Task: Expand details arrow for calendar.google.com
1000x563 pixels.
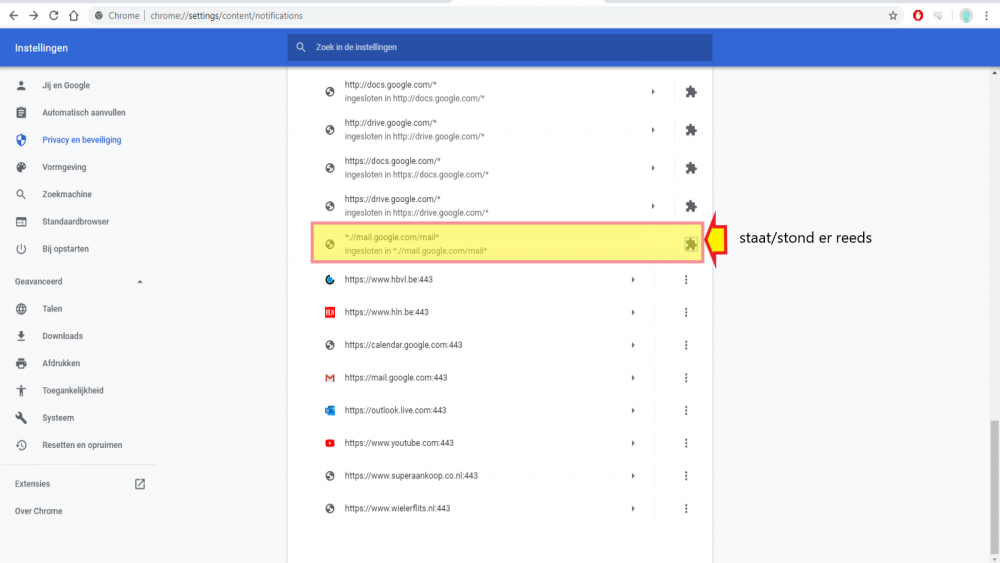Action: [633, 345]
